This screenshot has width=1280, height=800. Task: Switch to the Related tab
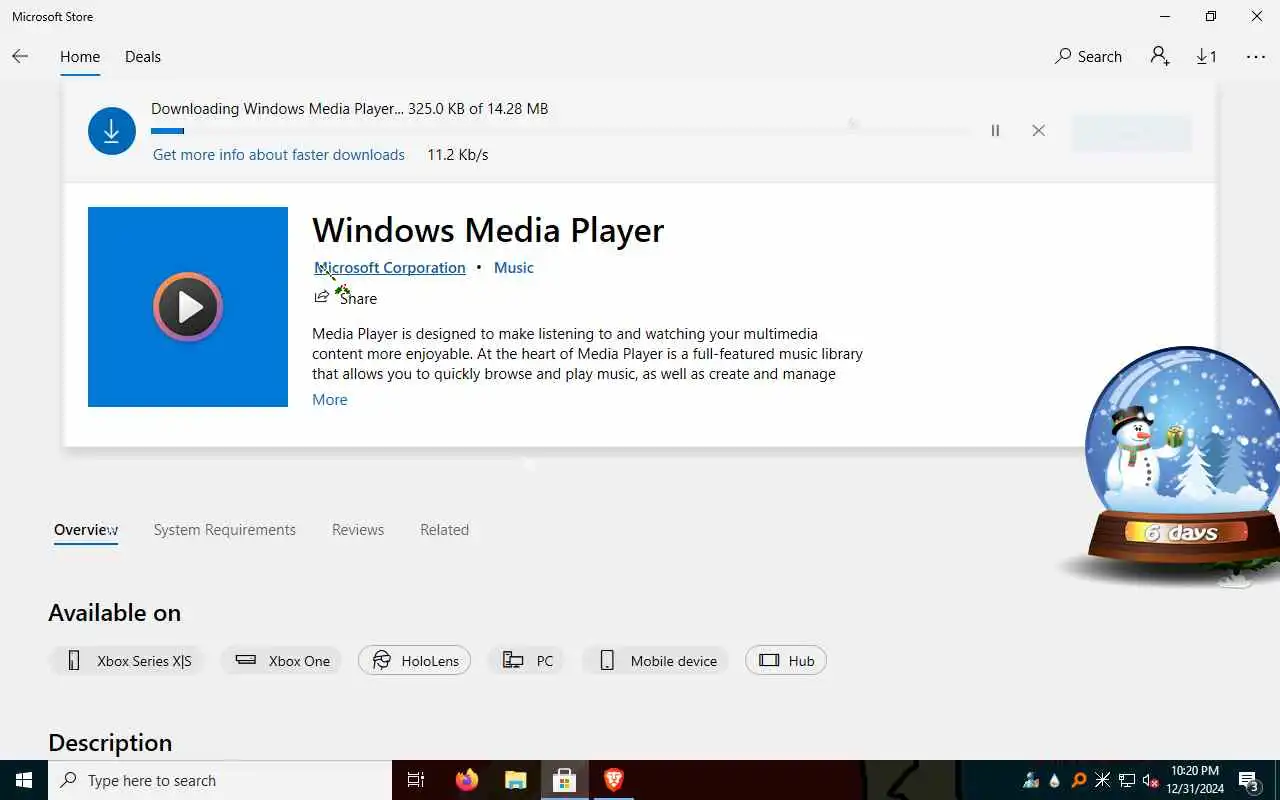tap(444, 530)
